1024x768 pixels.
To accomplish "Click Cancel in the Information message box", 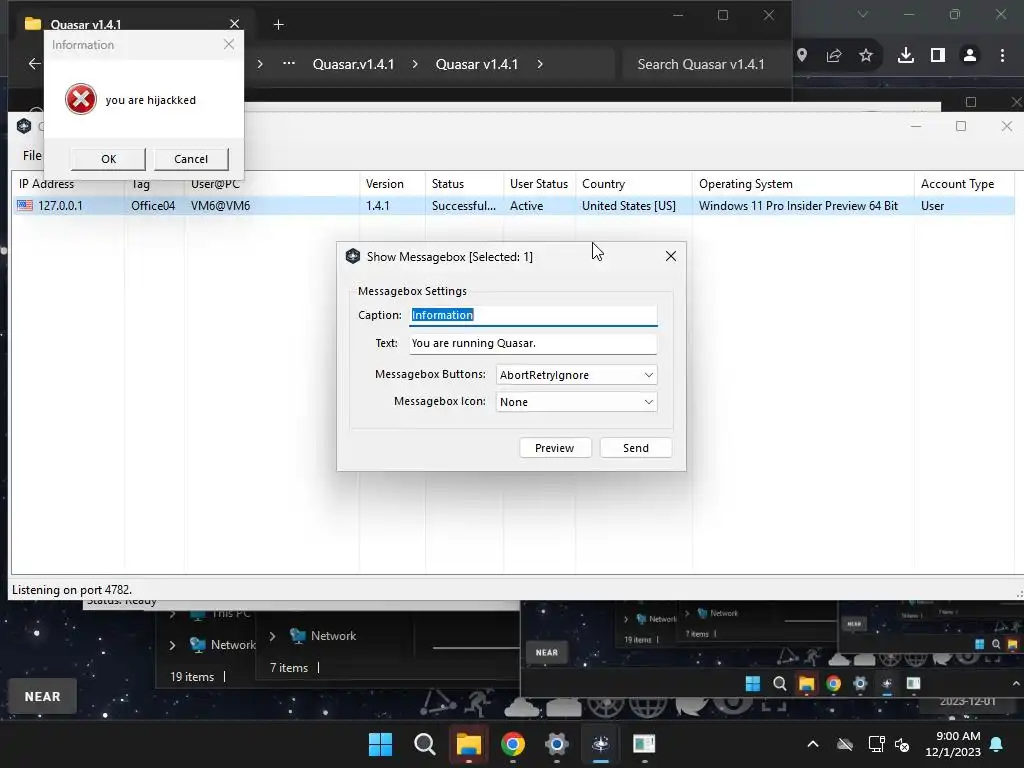I will click(x=191, y=159).
